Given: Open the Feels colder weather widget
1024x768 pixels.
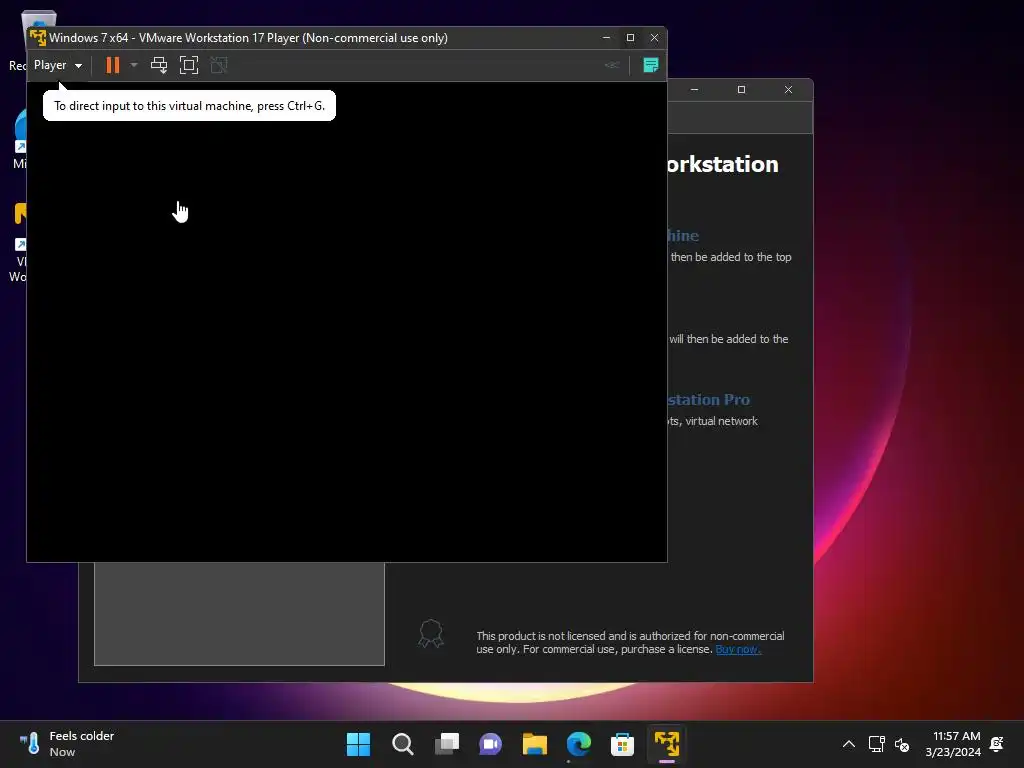Looking at the screenshot, I should [66, 744].
